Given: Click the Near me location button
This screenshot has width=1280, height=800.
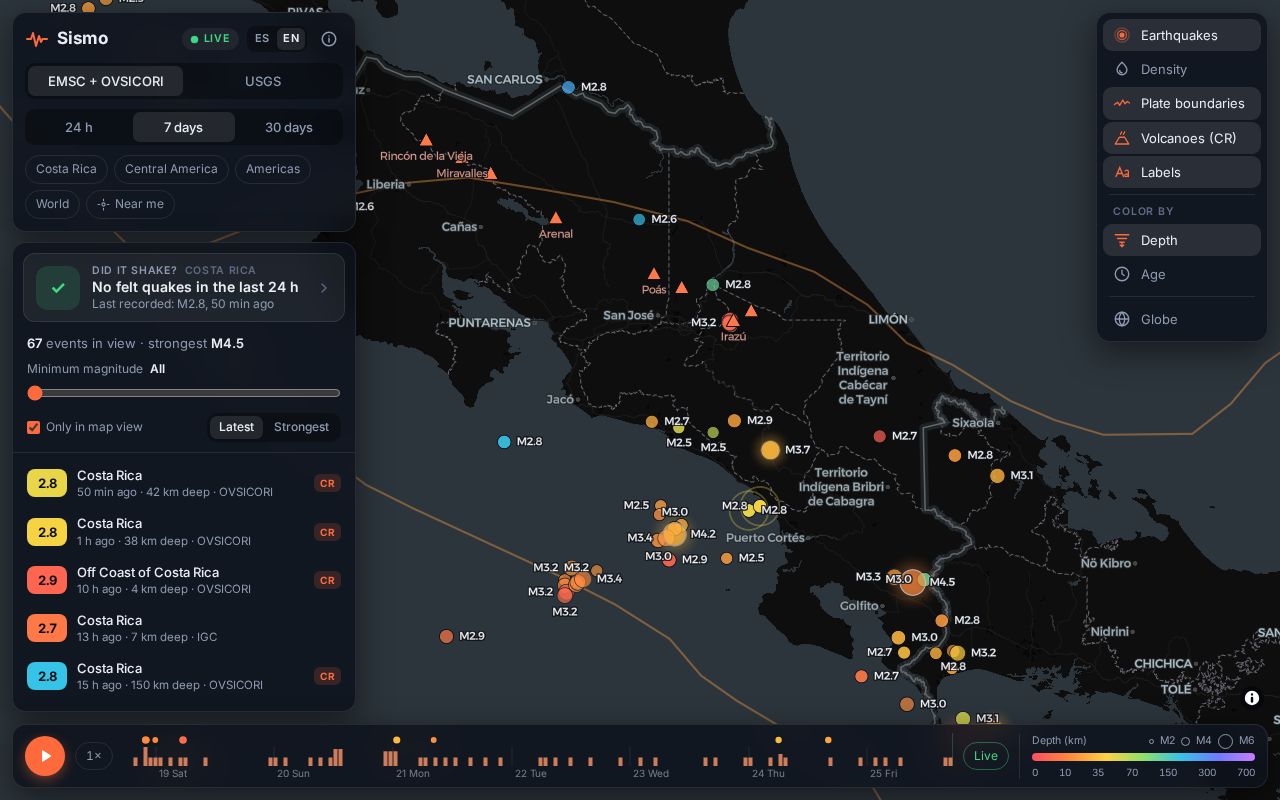Looking at the screenshot, I should pyautogui.click(x=130, y=204).
